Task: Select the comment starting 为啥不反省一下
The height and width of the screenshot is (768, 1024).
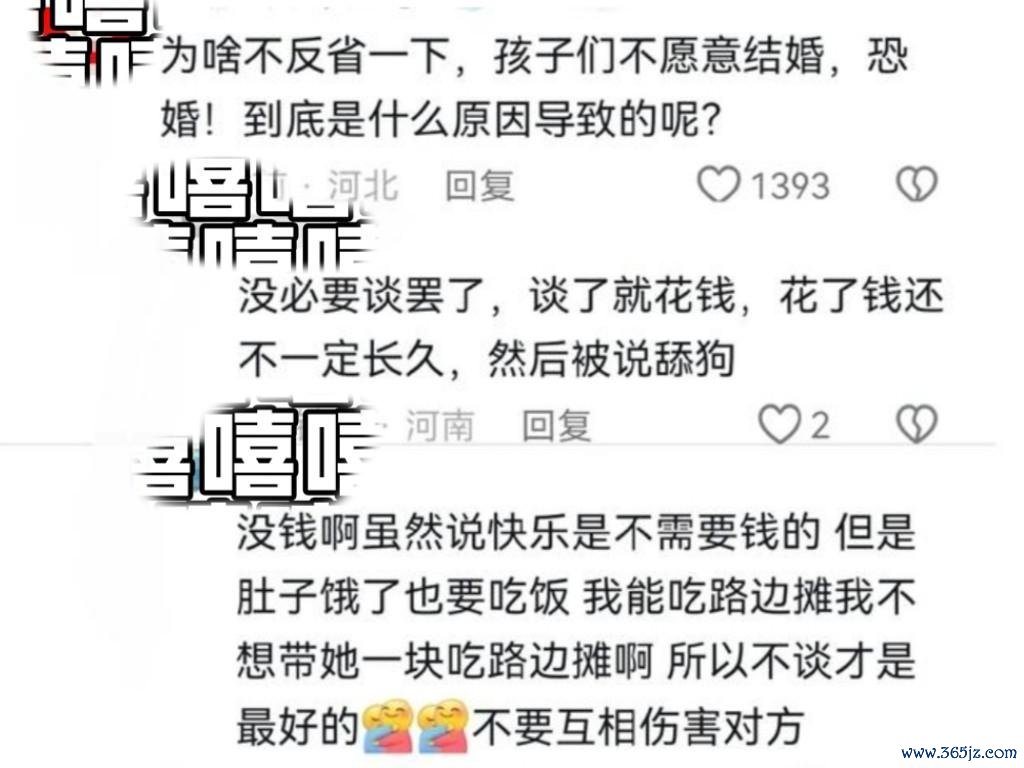Action: click(x=534, y=88)
